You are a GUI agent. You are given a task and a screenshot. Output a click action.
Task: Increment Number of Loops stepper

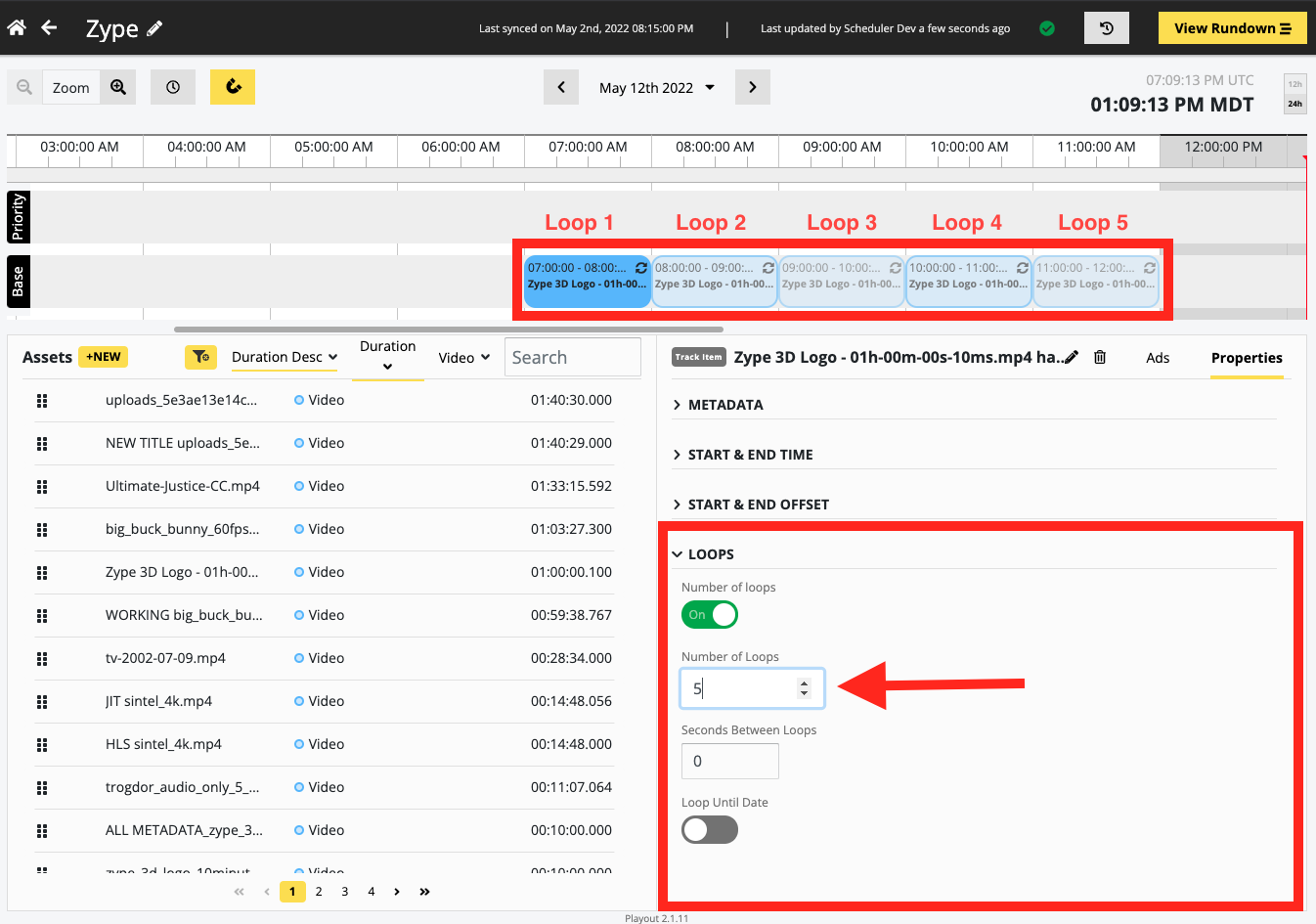pyautogui.click(x=805, y=683)
